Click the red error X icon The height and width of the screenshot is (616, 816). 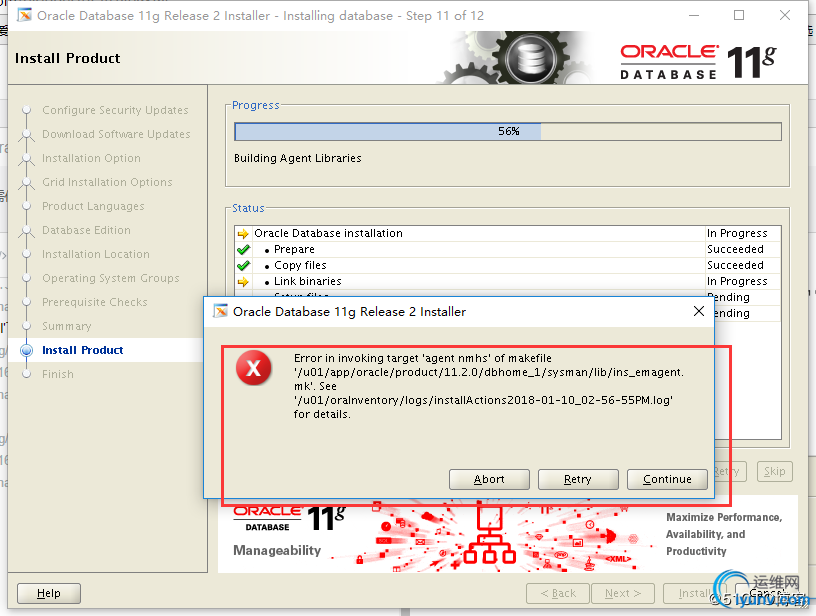pyautogui.click(x=253, y=368)
